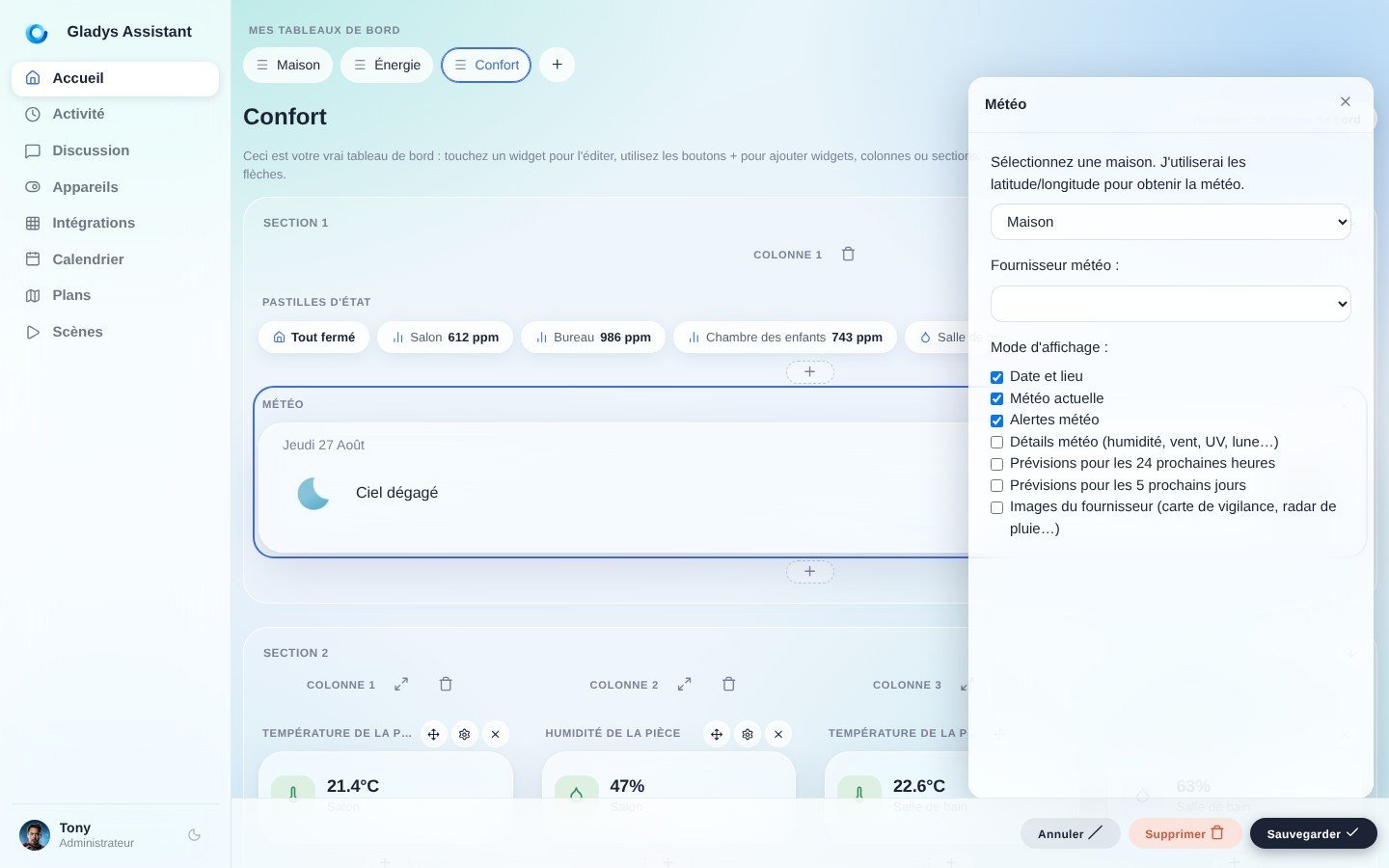
Task: Click the expand arrows icon beside Section 2 Colonne 1
Action: [401, 685]
